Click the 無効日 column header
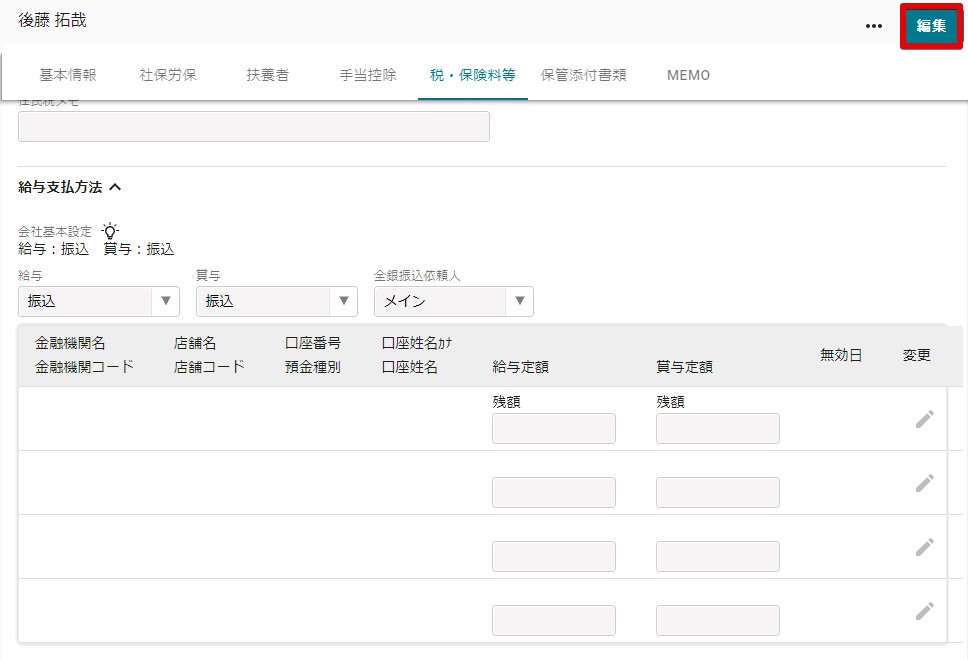 (x=841, y=355)
